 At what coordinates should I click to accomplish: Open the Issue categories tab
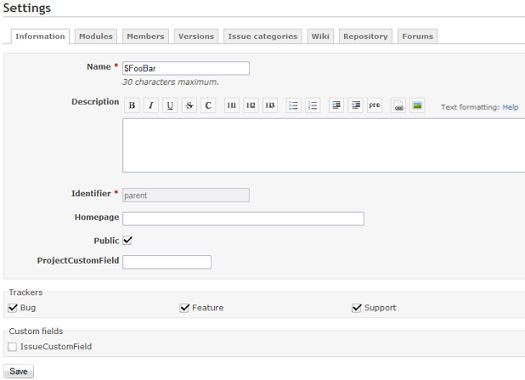click(x=263, y=36)
